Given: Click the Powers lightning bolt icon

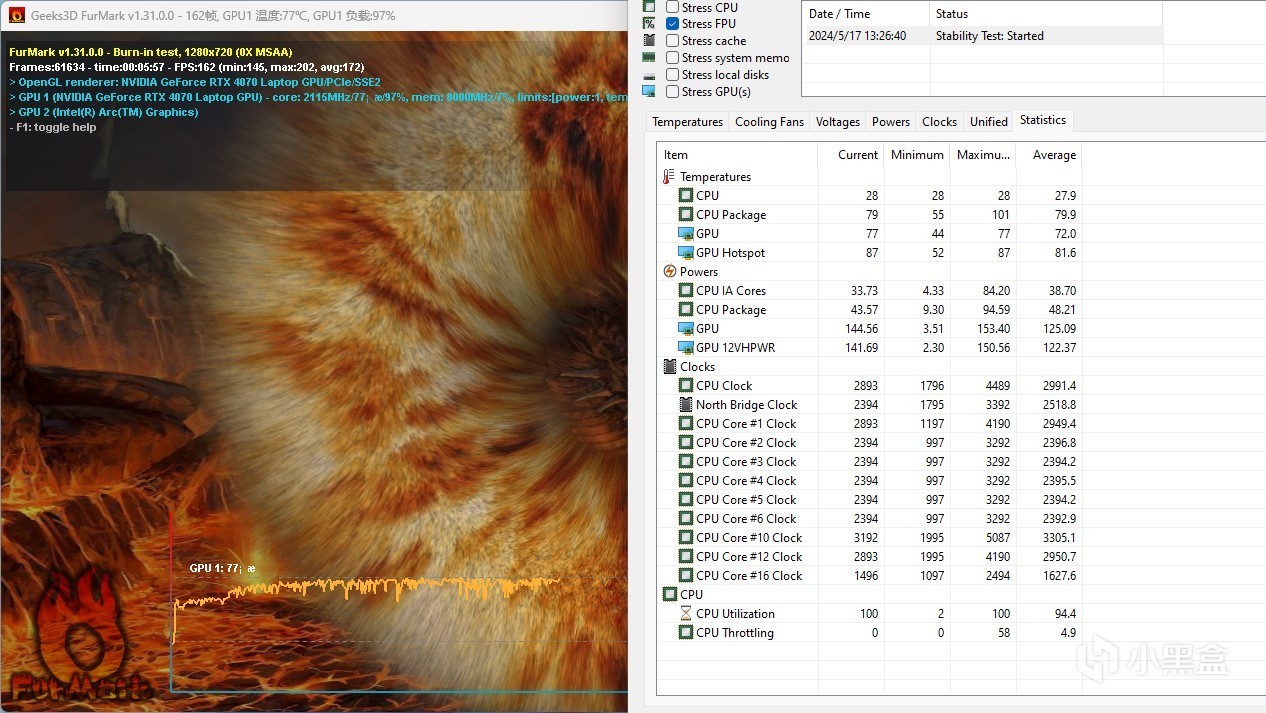Looking at the screenshot, I should coord(669,272).
